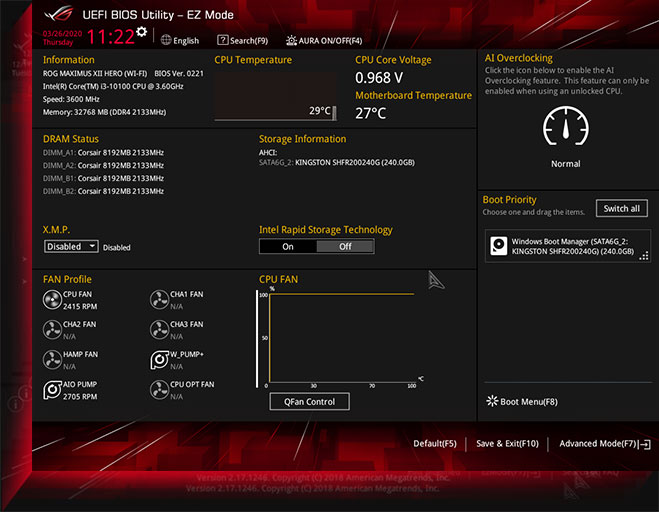Click the Advanced Mode exit arrow icon
Screen dimensions: 659x512
click(645, 444)
